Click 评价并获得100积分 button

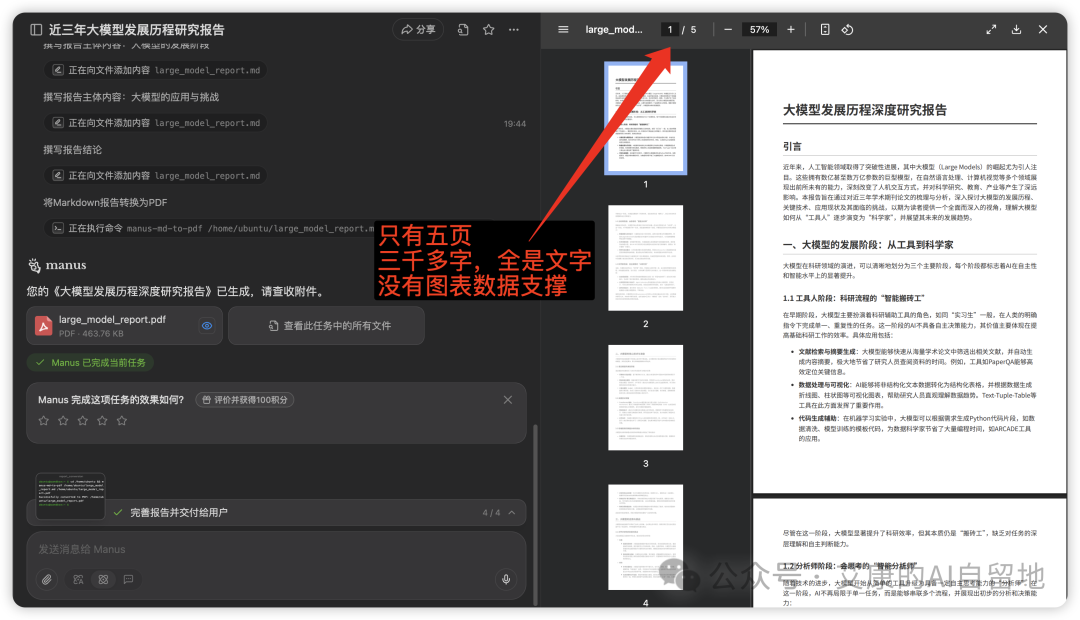pos(245,400)
